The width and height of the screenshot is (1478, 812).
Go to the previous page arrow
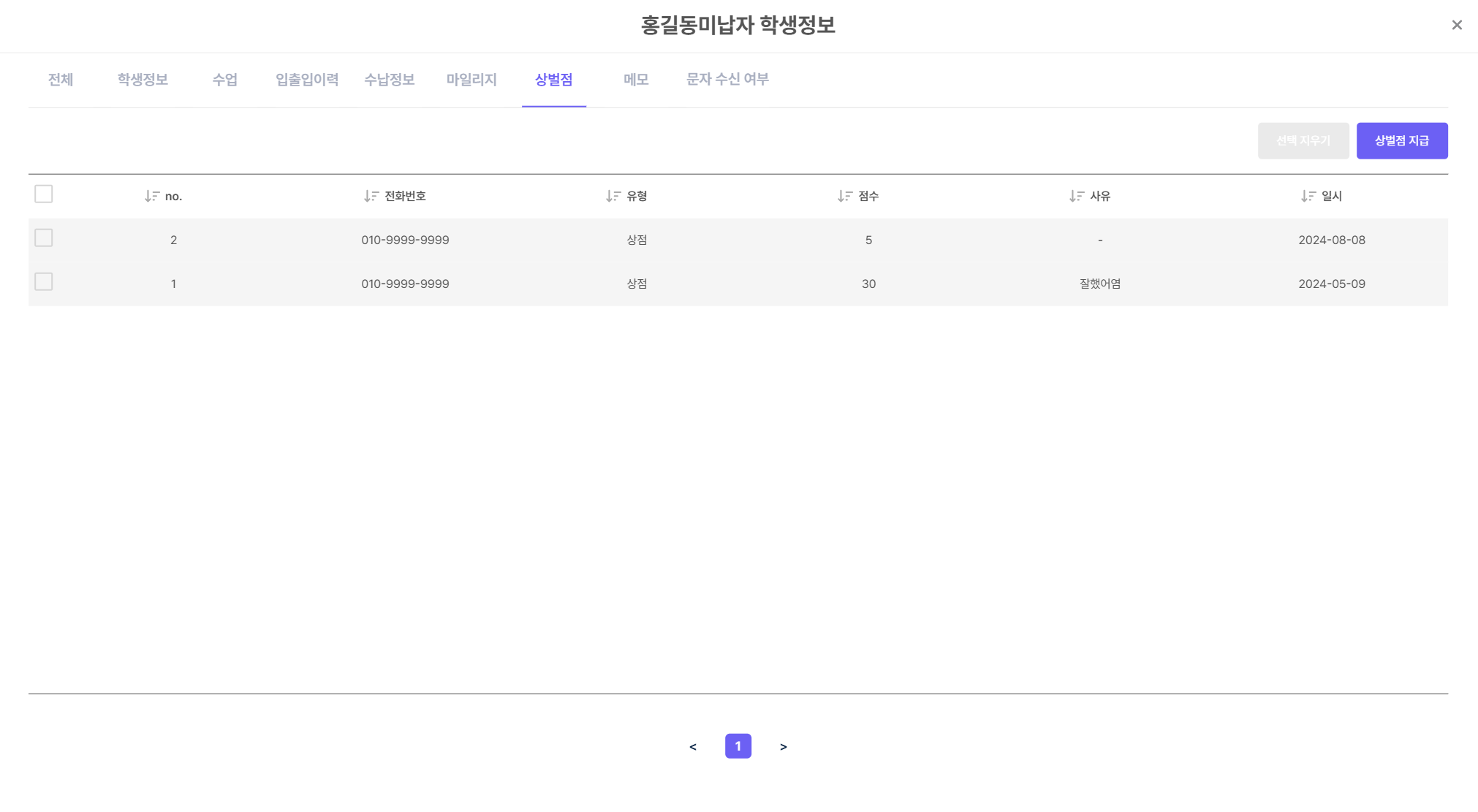click(693, 746)
